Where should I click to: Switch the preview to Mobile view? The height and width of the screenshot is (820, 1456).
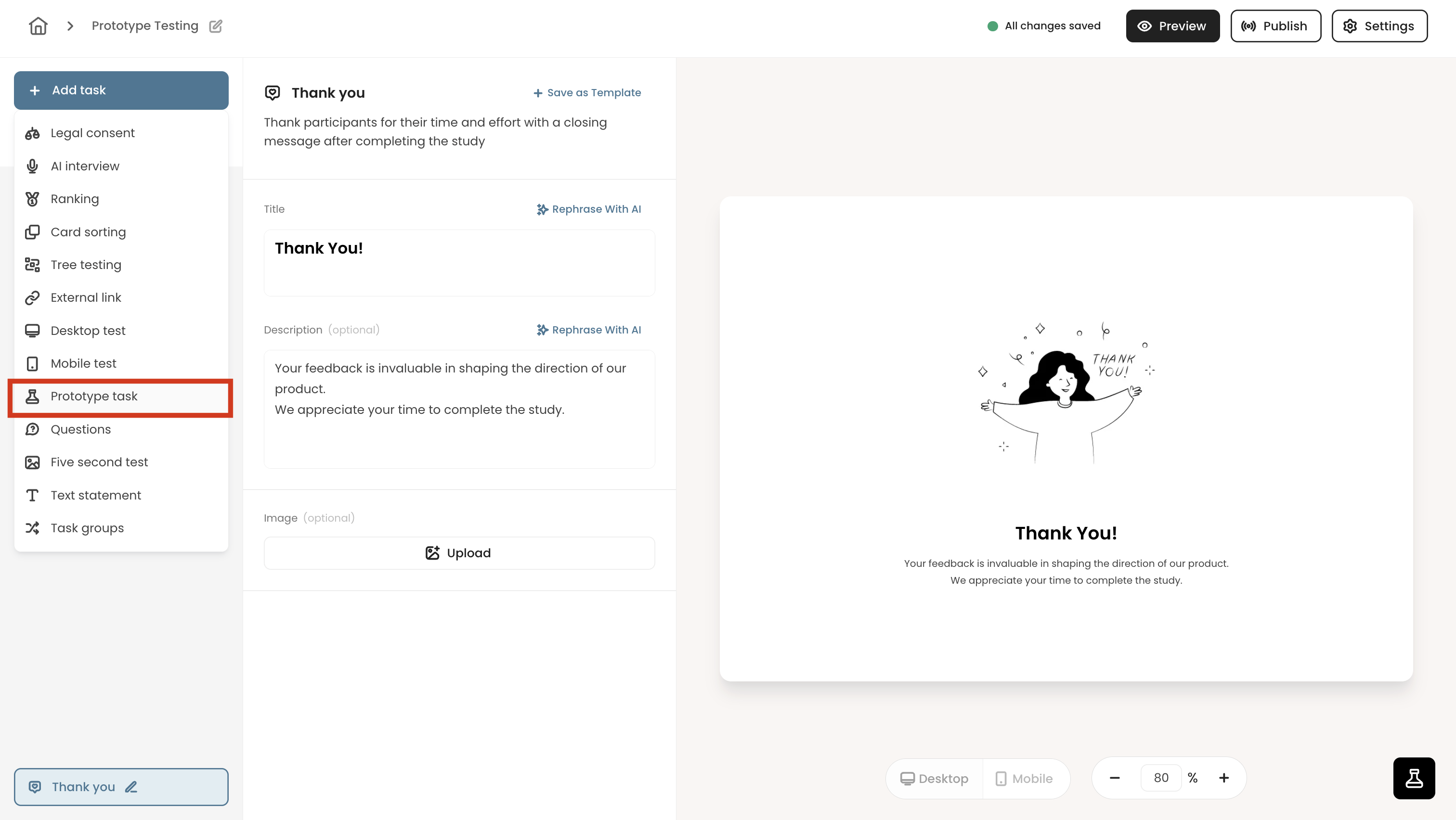tap(1025, 778)
